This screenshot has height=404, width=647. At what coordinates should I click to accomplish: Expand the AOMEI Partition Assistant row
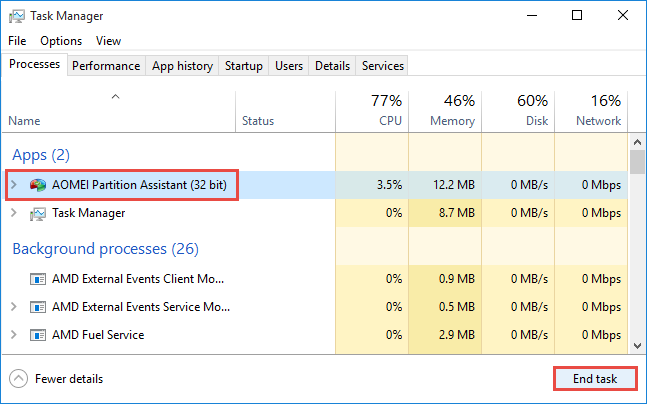tap(14, 184)
